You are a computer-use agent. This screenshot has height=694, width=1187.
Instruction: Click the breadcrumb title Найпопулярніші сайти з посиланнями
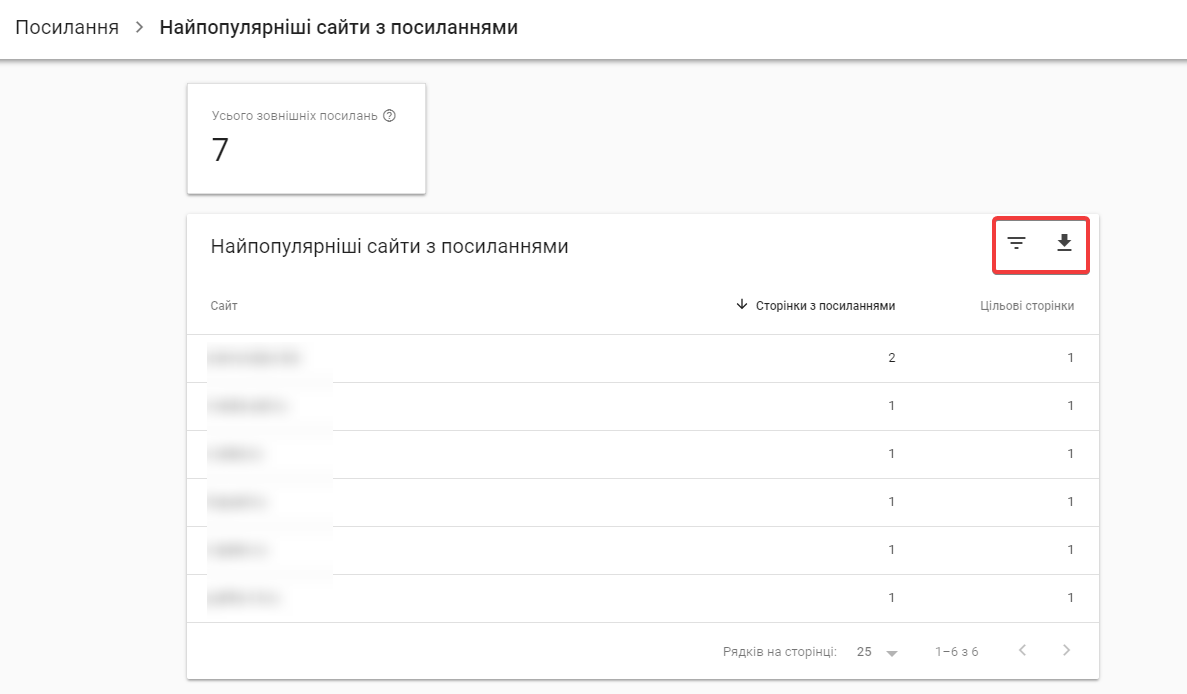338,27
